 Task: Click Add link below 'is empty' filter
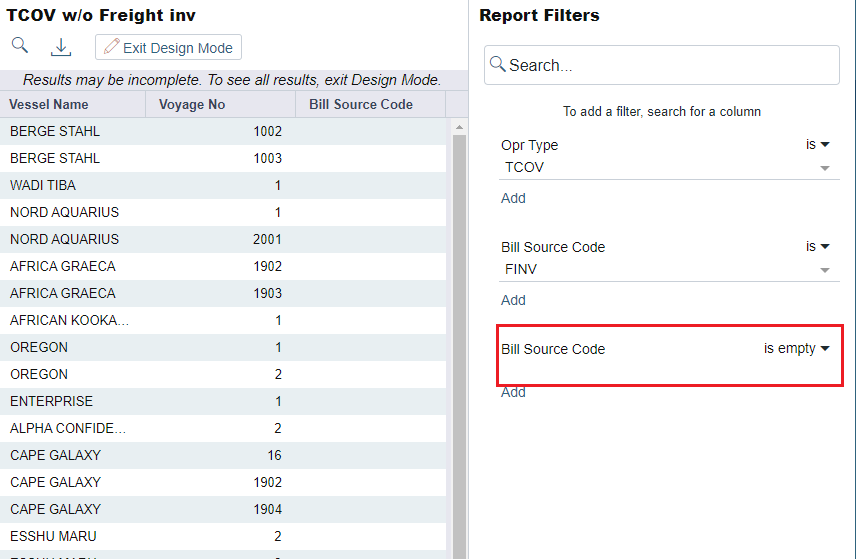point(513,392)
